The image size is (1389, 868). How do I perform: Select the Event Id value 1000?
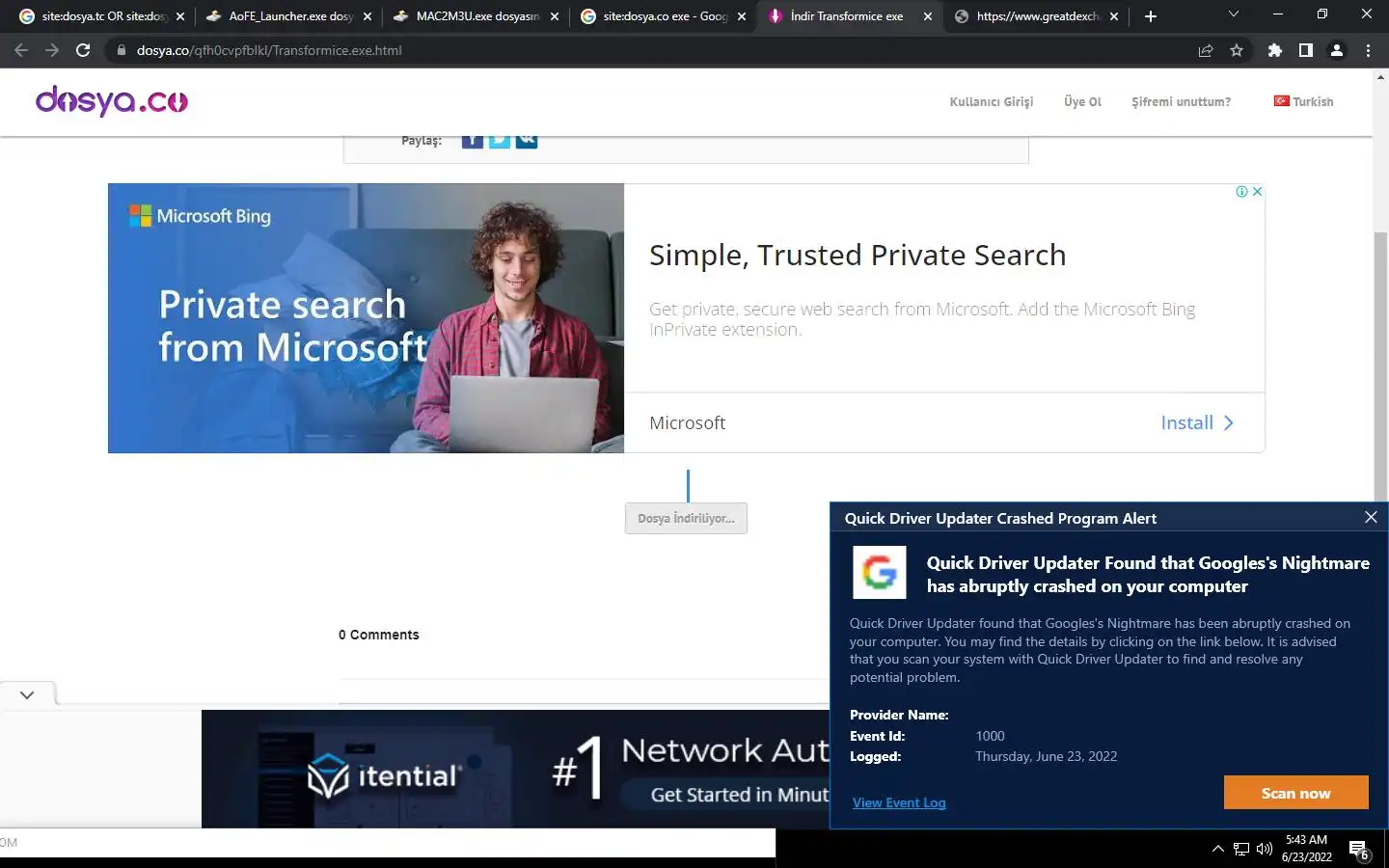tap(990, 736)
